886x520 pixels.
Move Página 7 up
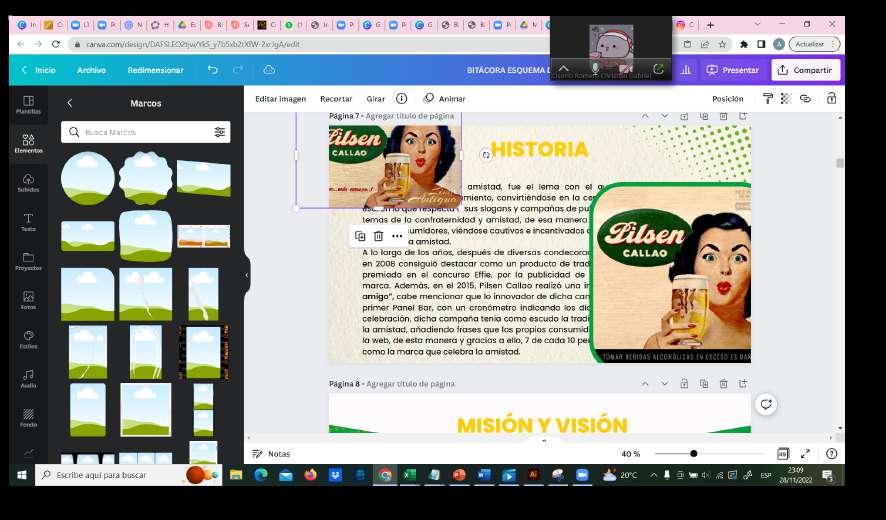point(645,116)
